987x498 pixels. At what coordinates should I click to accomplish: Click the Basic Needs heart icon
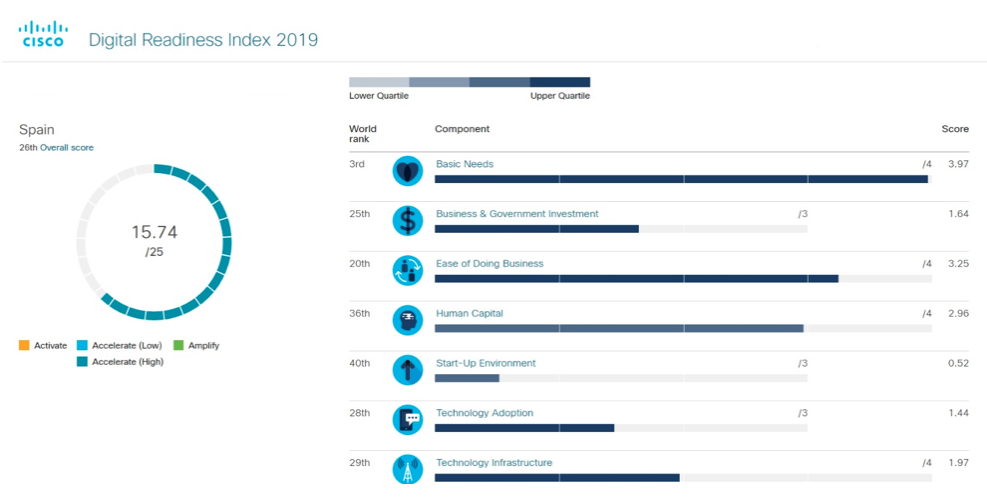pos(408,171)
